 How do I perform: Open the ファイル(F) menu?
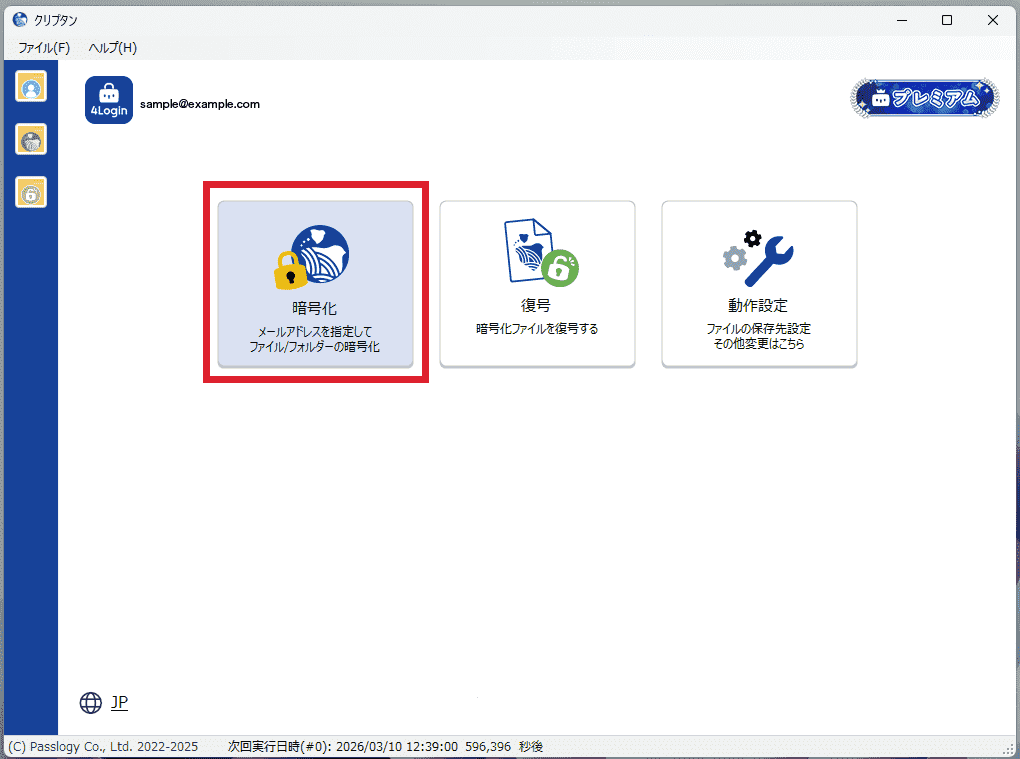44,48
